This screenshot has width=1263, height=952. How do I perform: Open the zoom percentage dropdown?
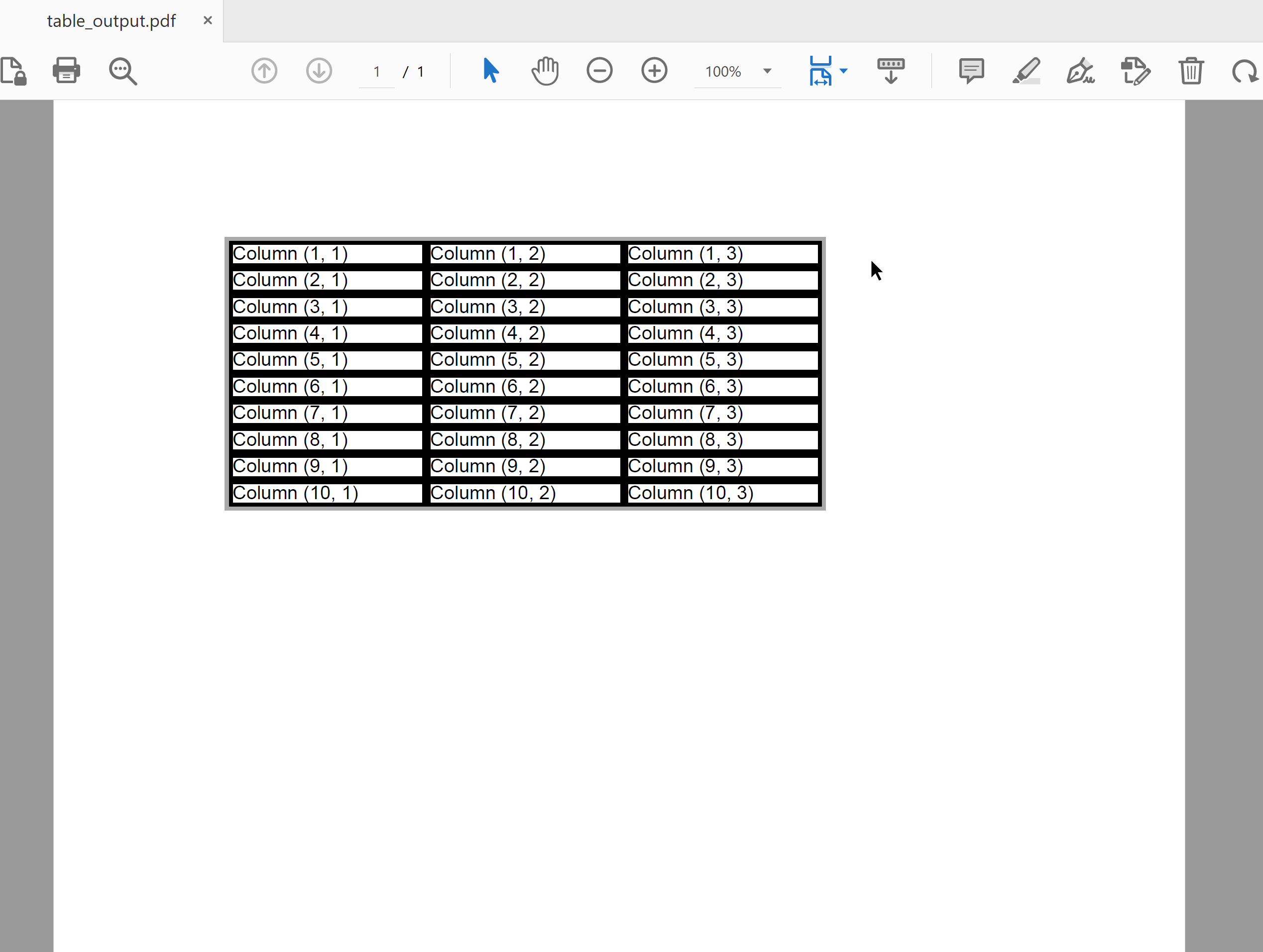767,71
